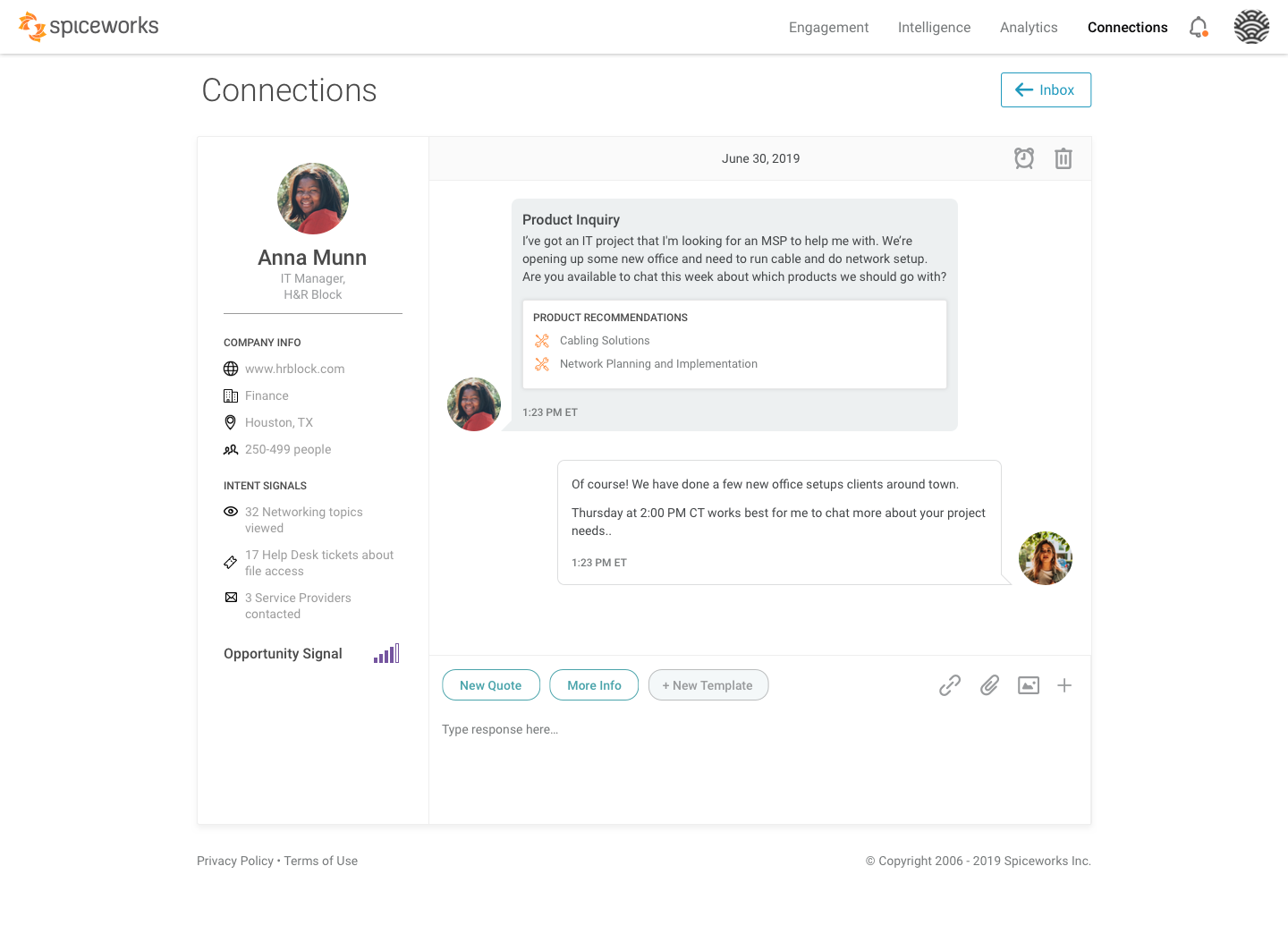Return to Inbox

pos(1046,89)
